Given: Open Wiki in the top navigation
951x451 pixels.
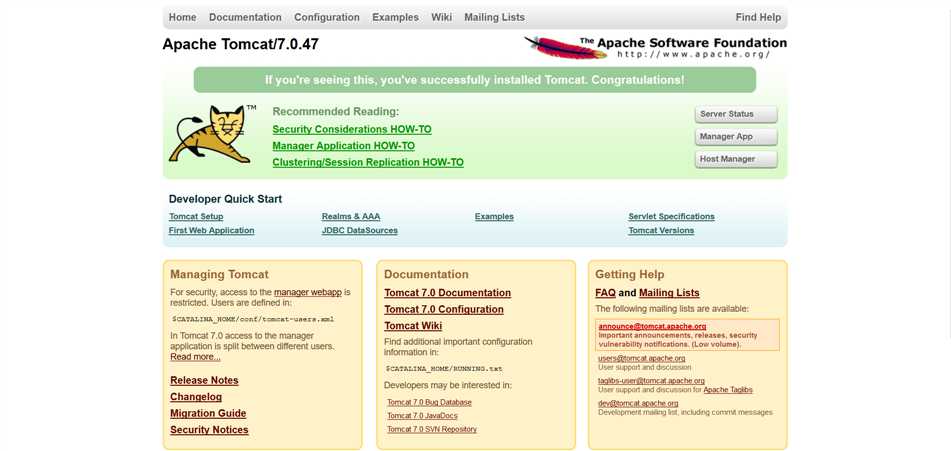Looking at the screenshot, I should (442, 18).
